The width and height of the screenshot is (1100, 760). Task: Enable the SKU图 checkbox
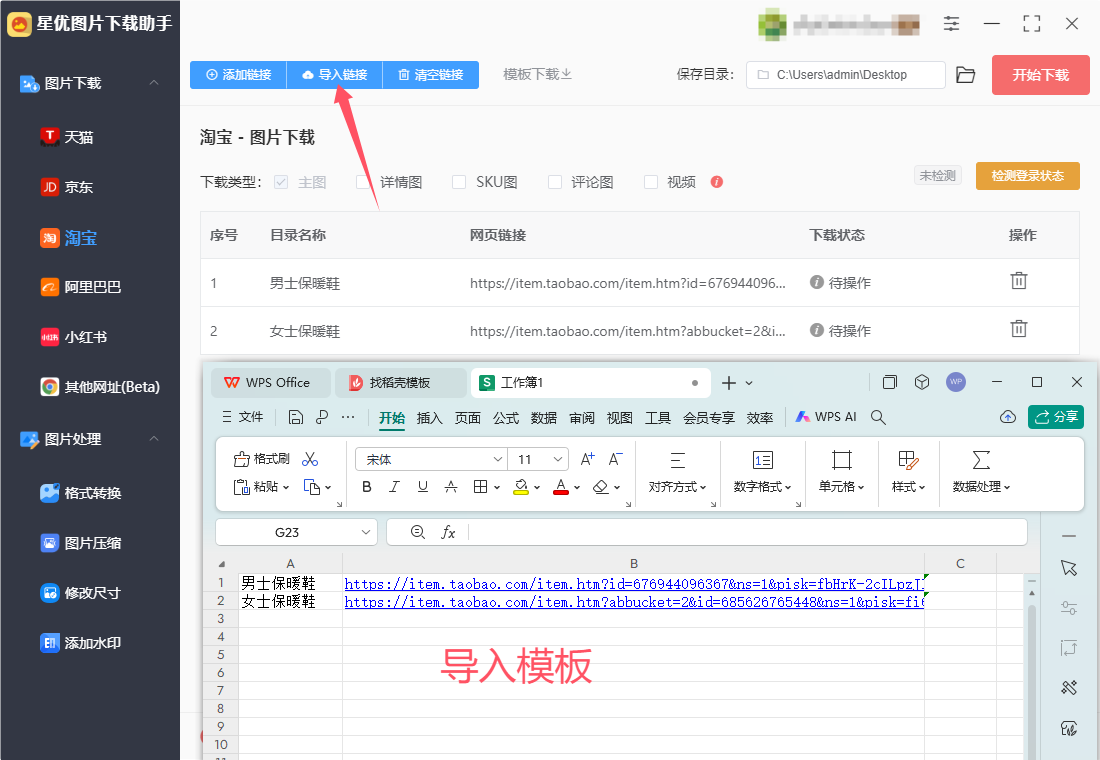pos(459,182)
